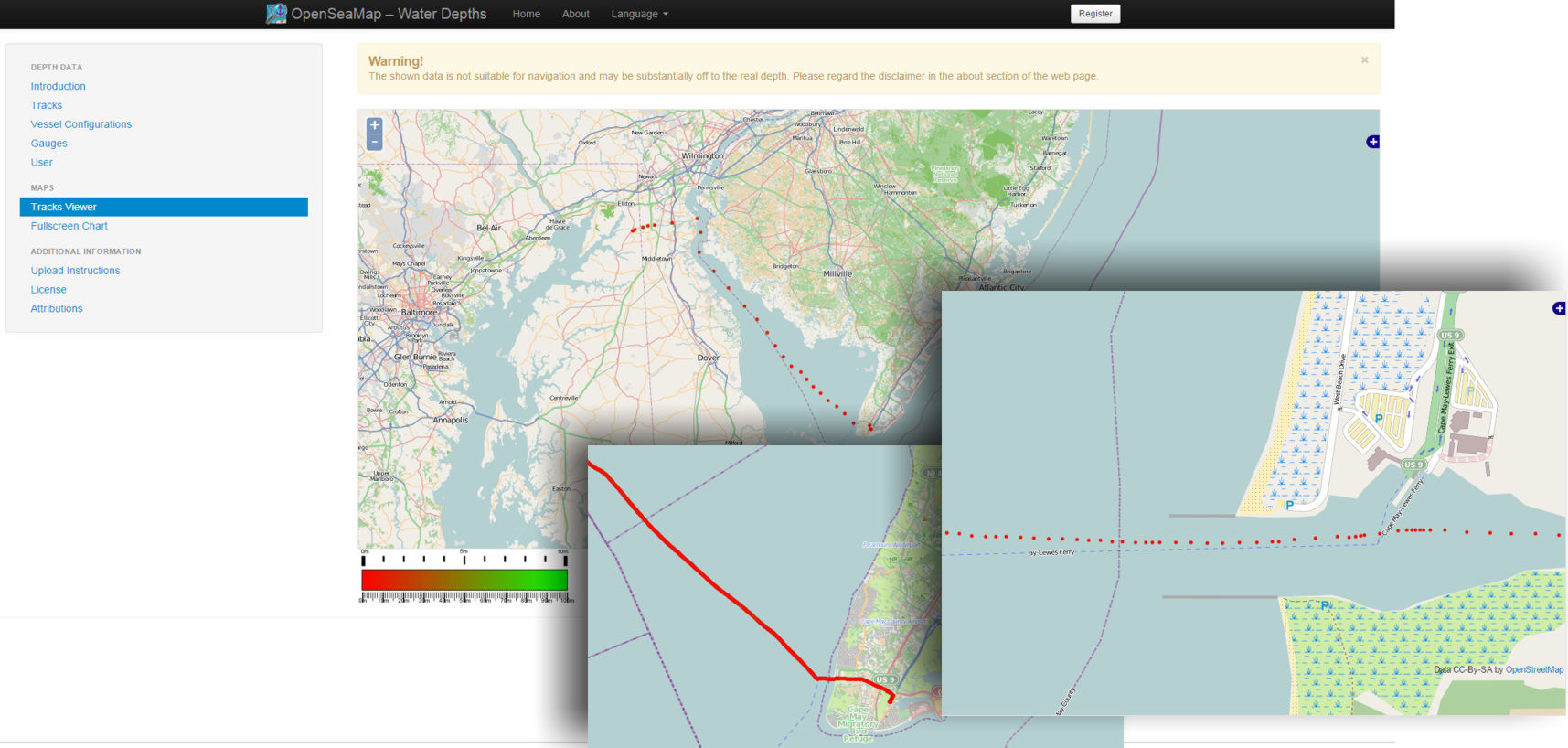
Task: Click the Register button
Action: [1094, 14]
